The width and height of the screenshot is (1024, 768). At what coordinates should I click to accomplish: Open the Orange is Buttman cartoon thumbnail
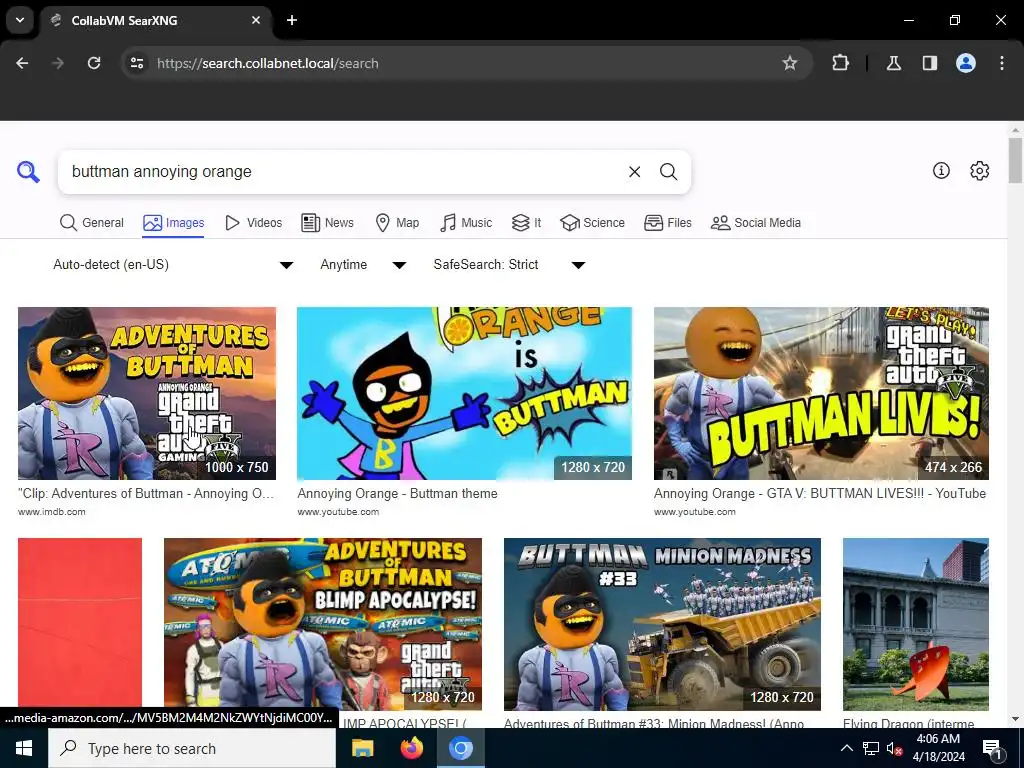pos(464,394)
